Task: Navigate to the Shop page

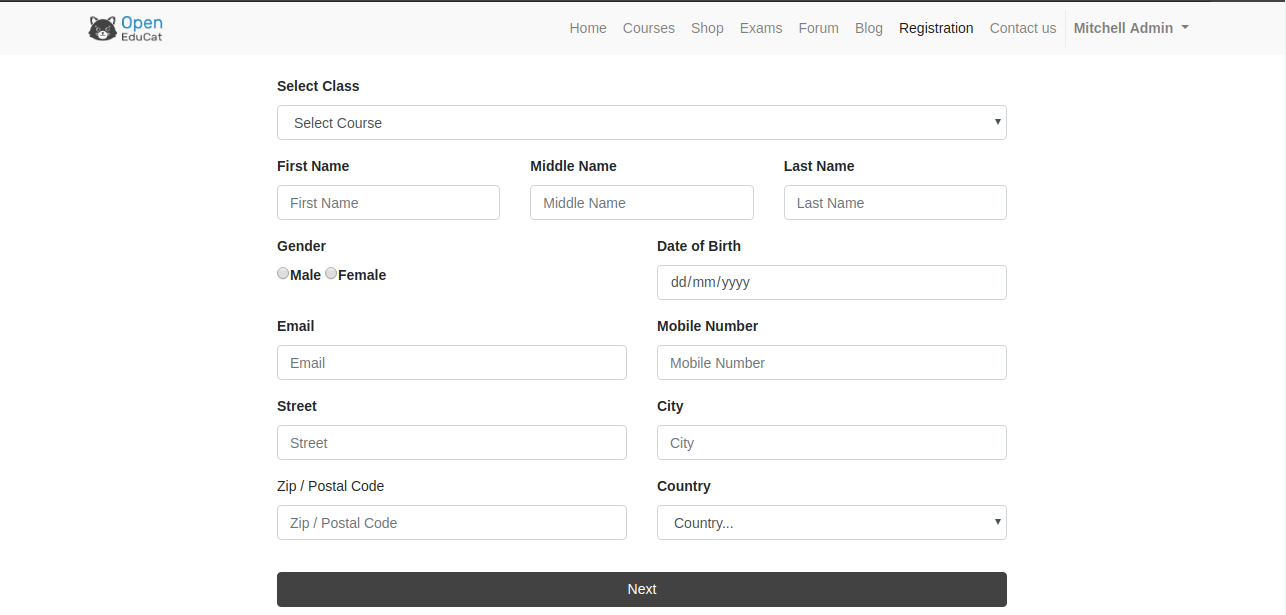Action: click(707, 28)
